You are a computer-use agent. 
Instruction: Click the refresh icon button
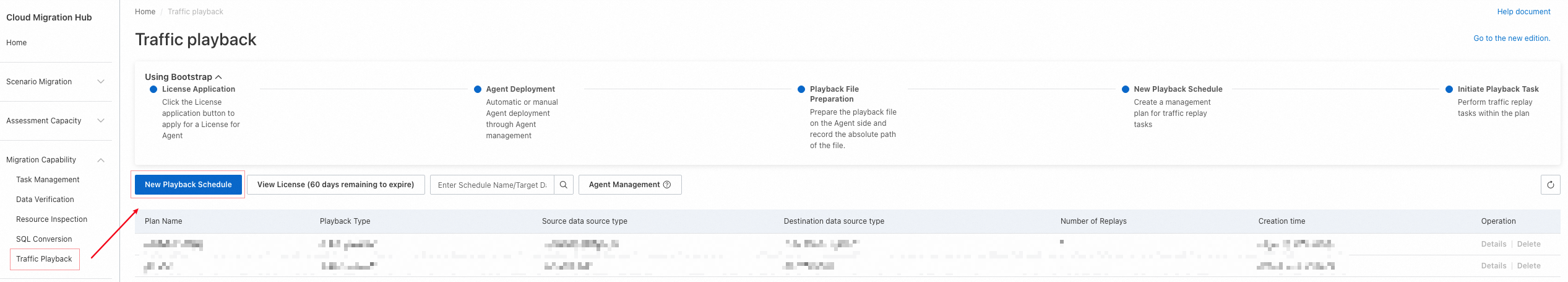pyautogui.click(x=1550, y=185)
